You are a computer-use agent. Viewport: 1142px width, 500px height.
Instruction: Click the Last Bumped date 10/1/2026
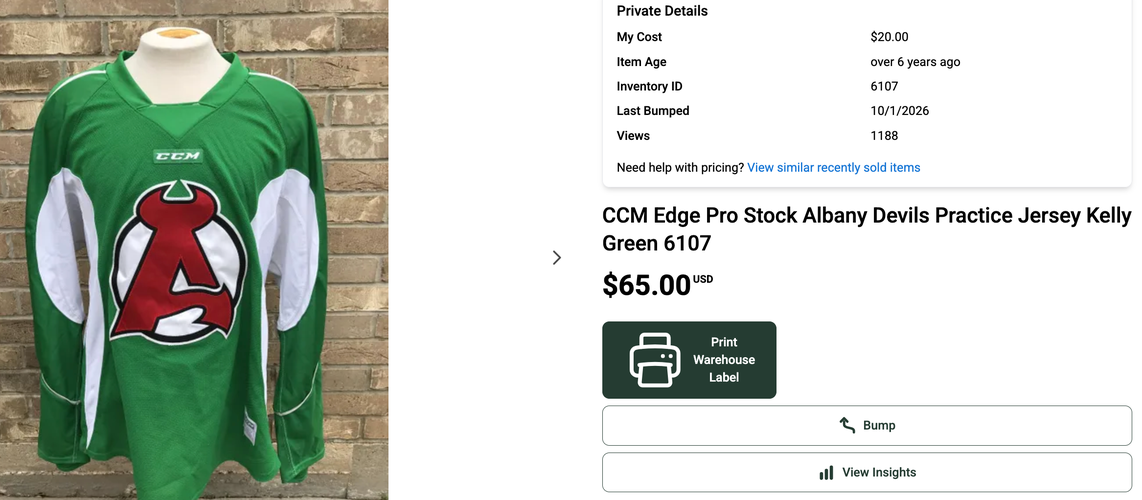[899, 111]
